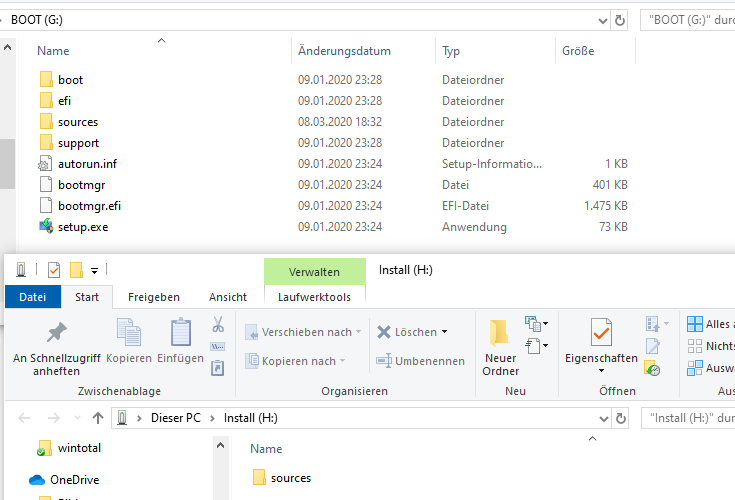
Task: Click the Install (H:) search field
Action: [x=688, y=418]
